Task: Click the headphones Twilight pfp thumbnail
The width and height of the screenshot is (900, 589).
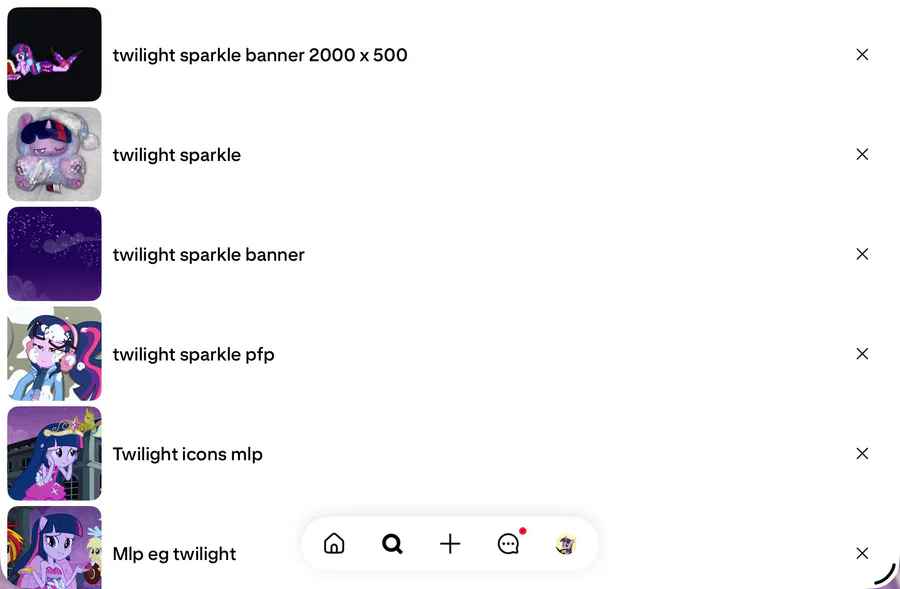Action: point(54,354)
